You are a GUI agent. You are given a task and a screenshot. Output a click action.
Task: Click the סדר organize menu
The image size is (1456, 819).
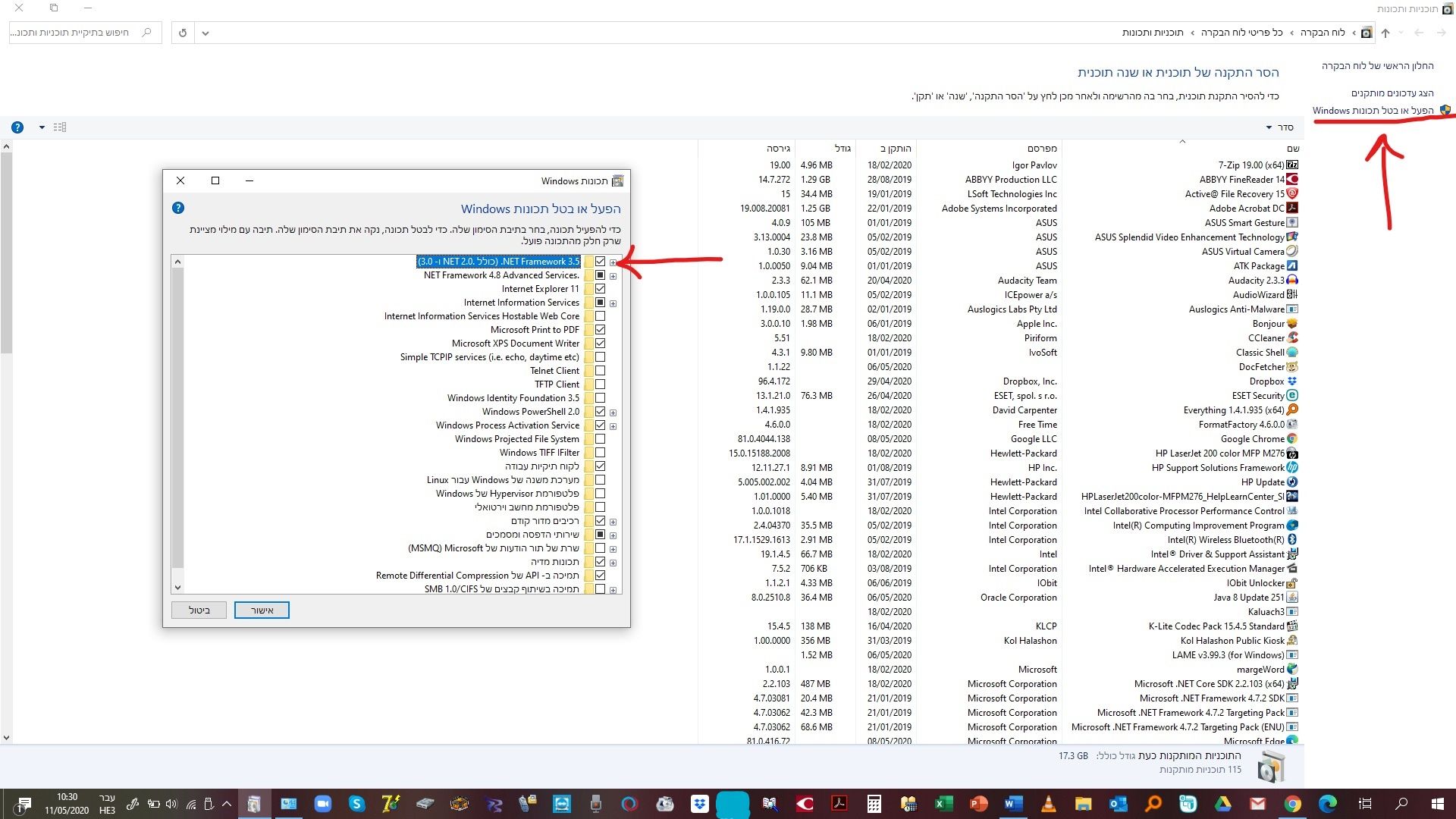1280,127
